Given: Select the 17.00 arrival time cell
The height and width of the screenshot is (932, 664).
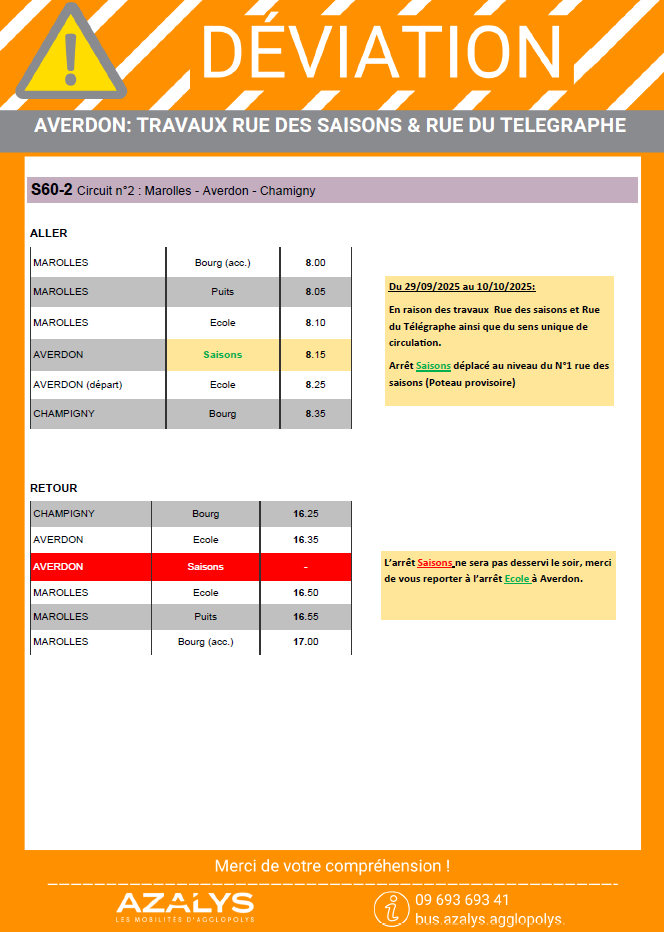Looking at the screenshot, I should click(x=305, y=642).
